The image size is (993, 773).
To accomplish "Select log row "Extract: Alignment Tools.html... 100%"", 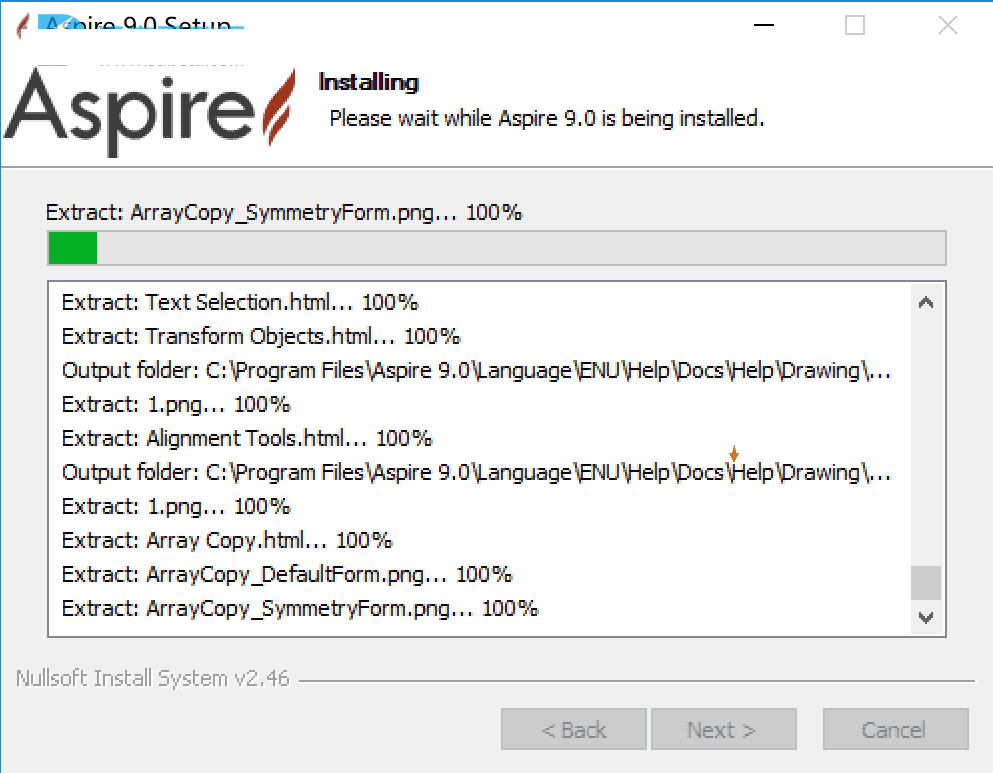I will (x=247, y=438).
